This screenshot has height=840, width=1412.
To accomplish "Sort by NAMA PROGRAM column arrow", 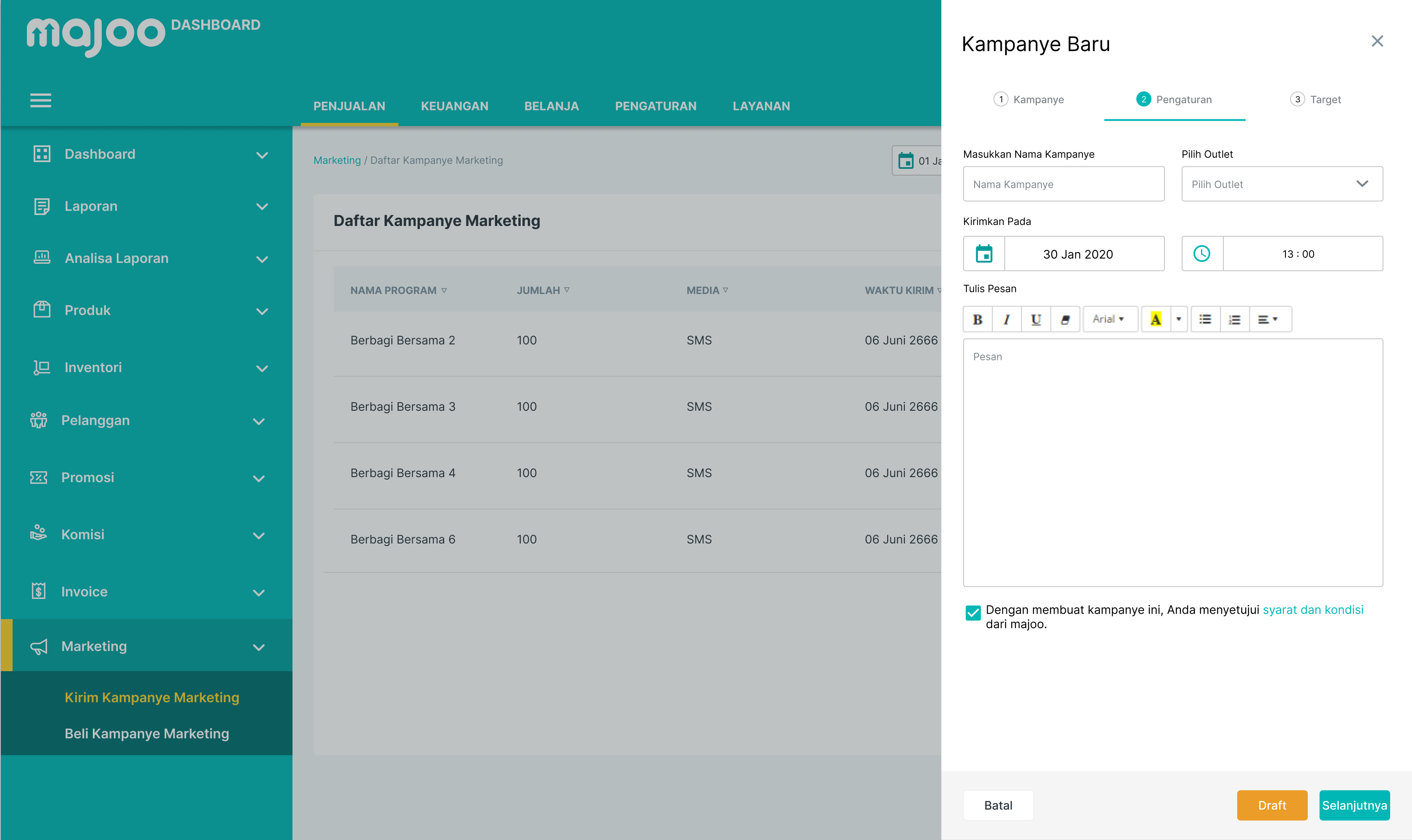I will [x=444, y=290].
